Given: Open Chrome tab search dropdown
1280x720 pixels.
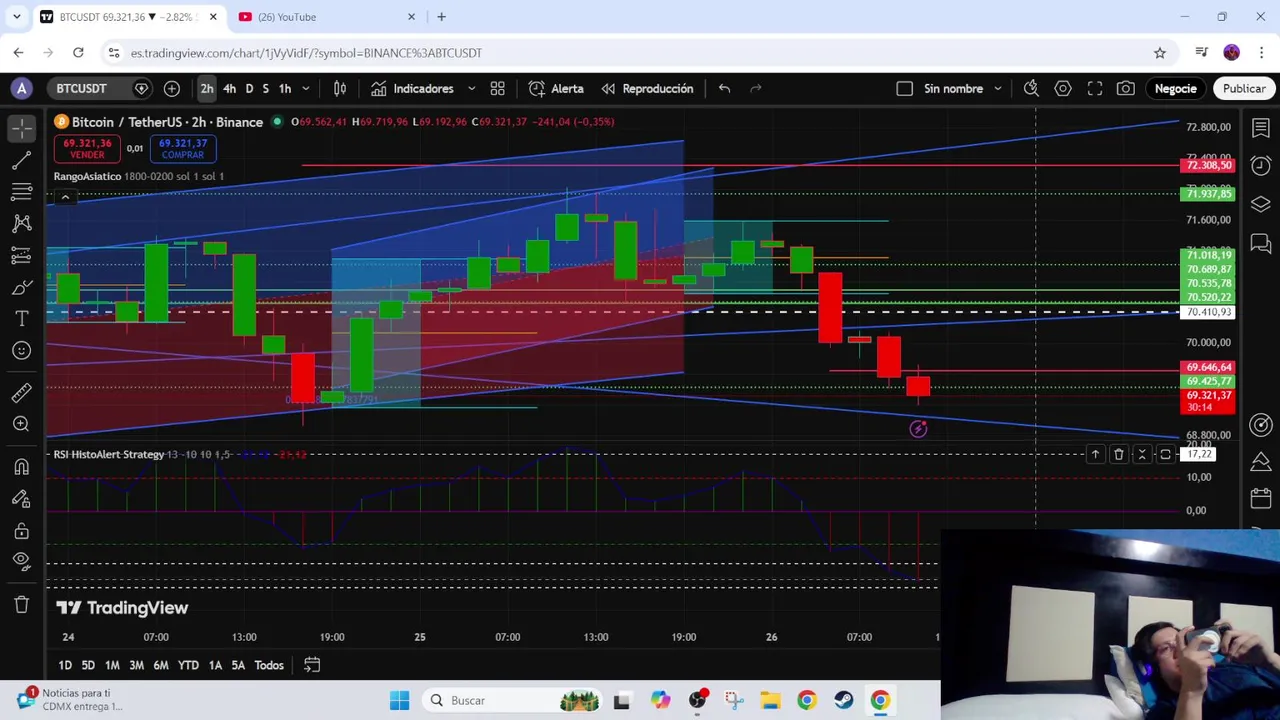Looking at the screenshot, I should [17, 17].
